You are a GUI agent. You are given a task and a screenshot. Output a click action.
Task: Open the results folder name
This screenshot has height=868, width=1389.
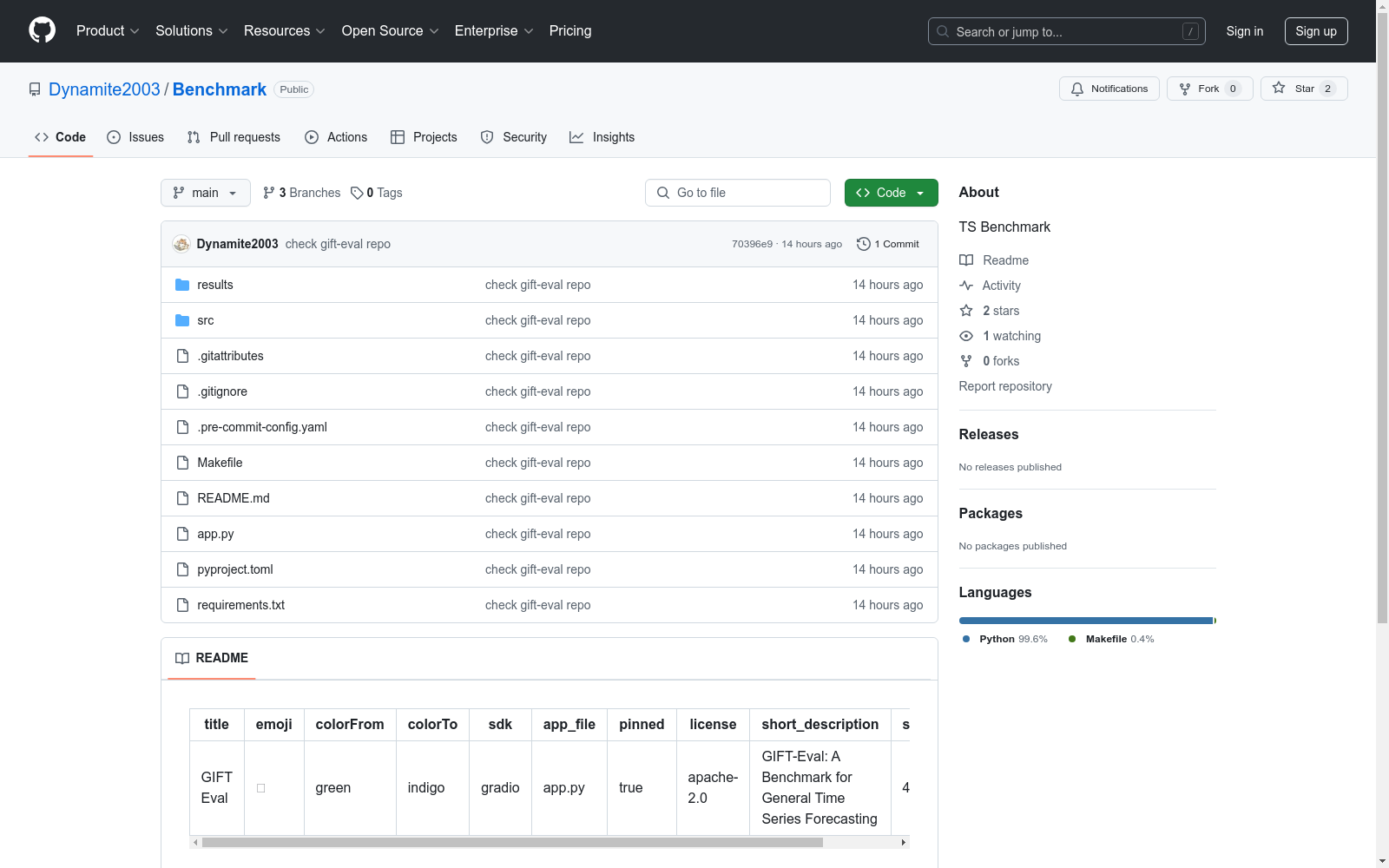click(x=215, y=285)
